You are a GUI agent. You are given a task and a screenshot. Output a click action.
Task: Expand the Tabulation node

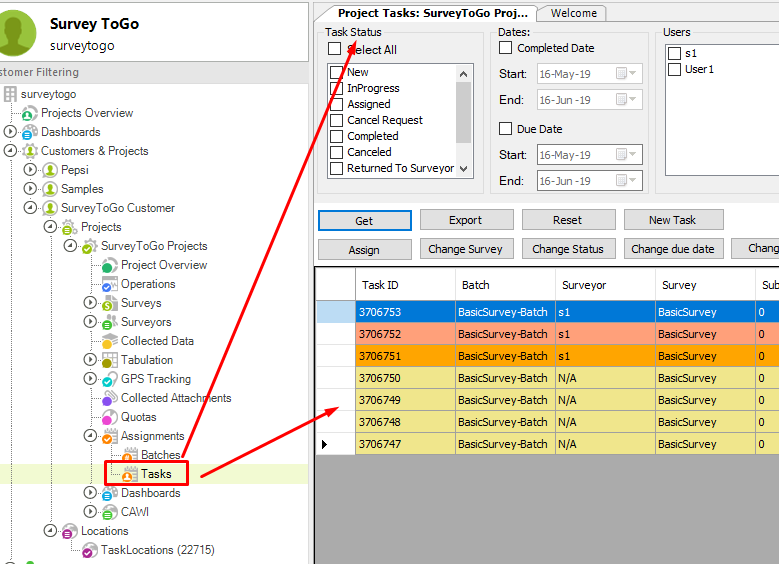[x=89, y=359]
